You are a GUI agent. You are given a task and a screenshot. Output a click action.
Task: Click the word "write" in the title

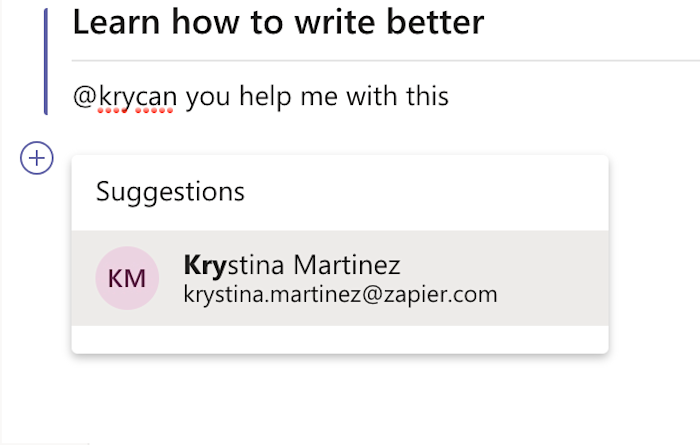tap(335, 22)
